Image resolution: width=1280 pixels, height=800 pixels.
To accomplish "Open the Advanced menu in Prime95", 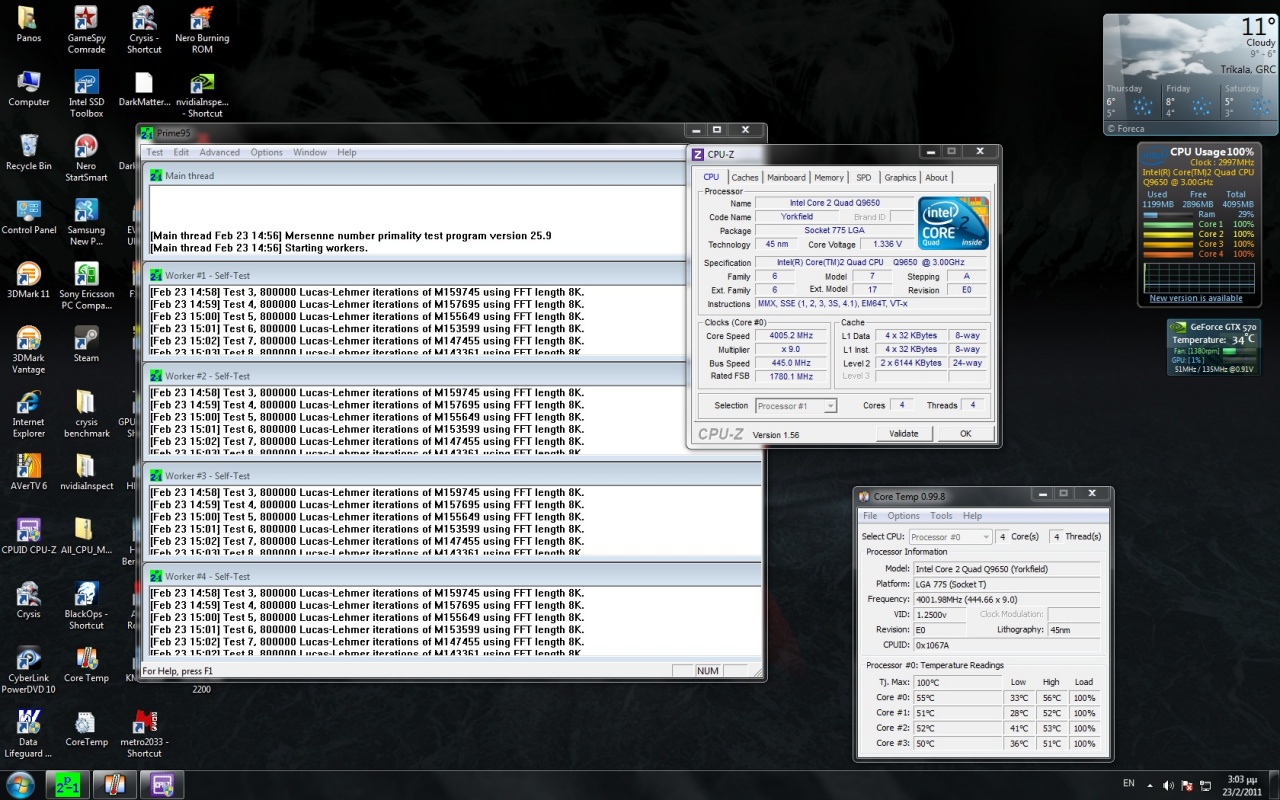I will pos(219,152).
